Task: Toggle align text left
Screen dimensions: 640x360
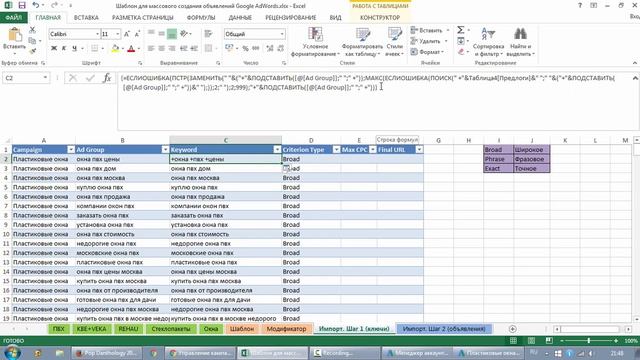Action: (151, 49)
